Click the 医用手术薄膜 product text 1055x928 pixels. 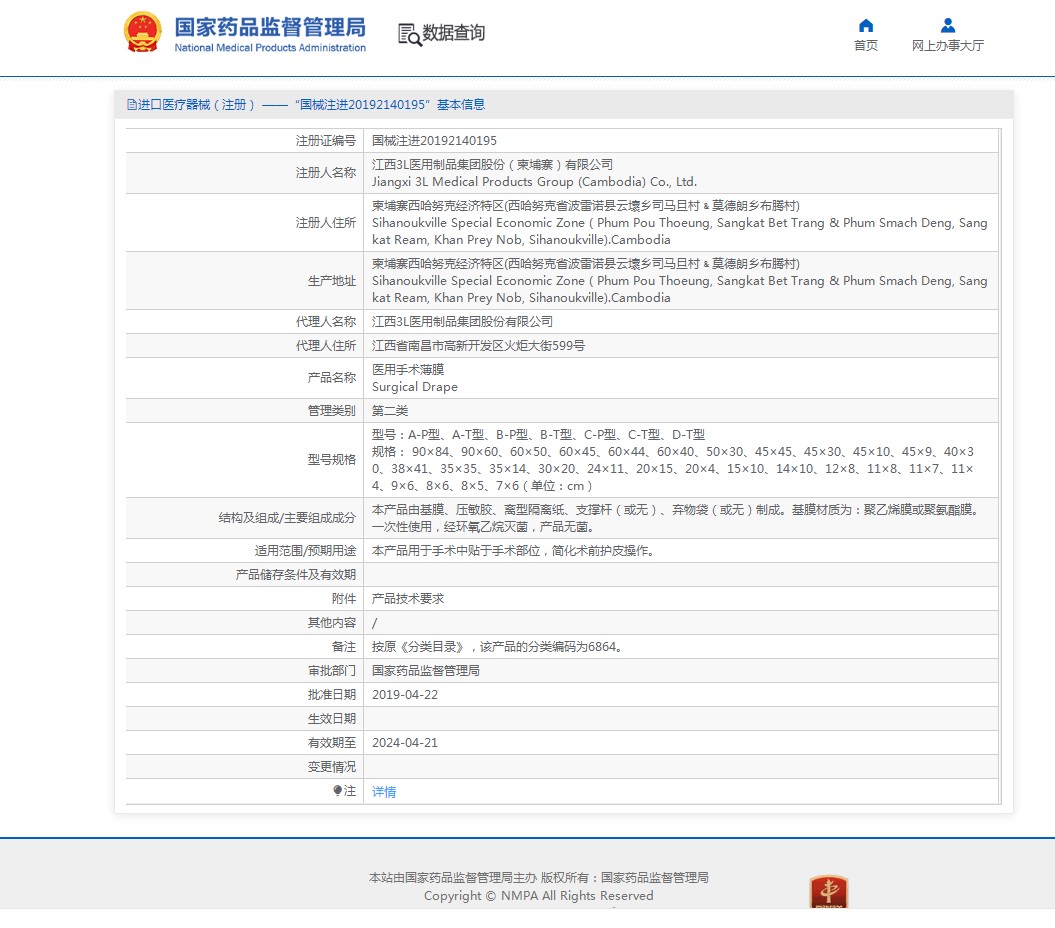[x=408, y=369]
